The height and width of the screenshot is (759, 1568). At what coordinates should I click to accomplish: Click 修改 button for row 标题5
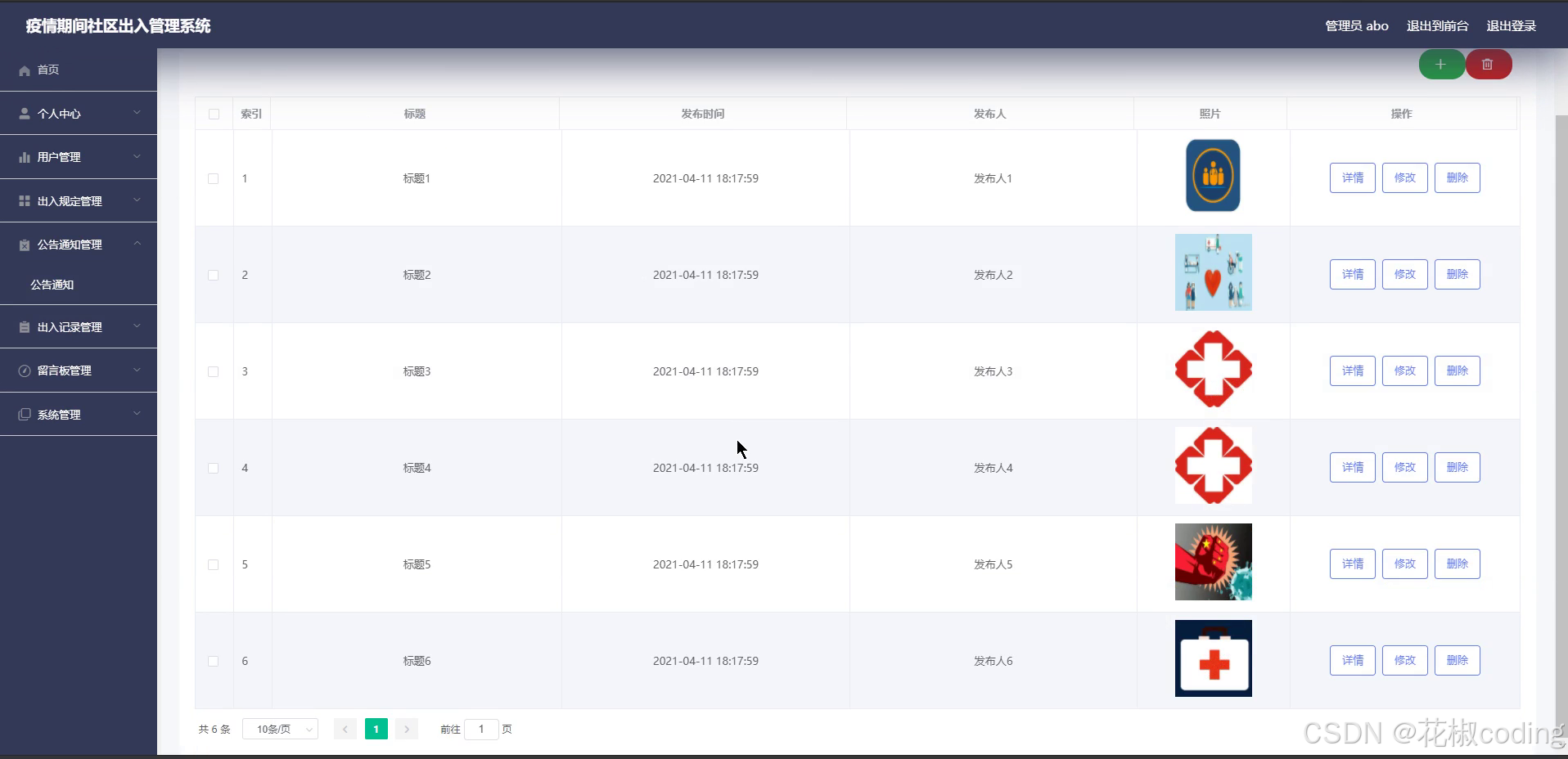[1405, 564]
